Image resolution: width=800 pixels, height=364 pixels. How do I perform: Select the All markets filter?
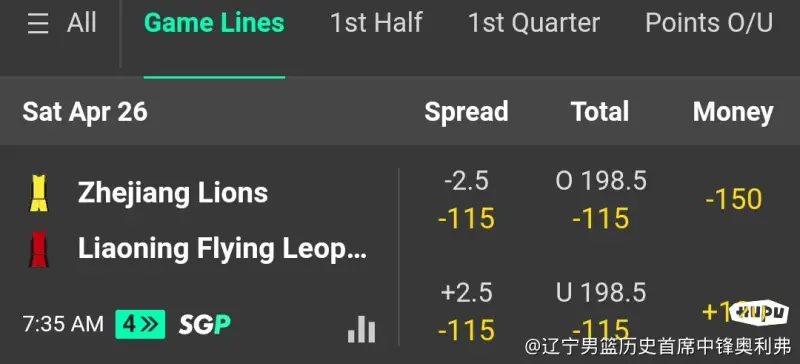pos(82,23)
